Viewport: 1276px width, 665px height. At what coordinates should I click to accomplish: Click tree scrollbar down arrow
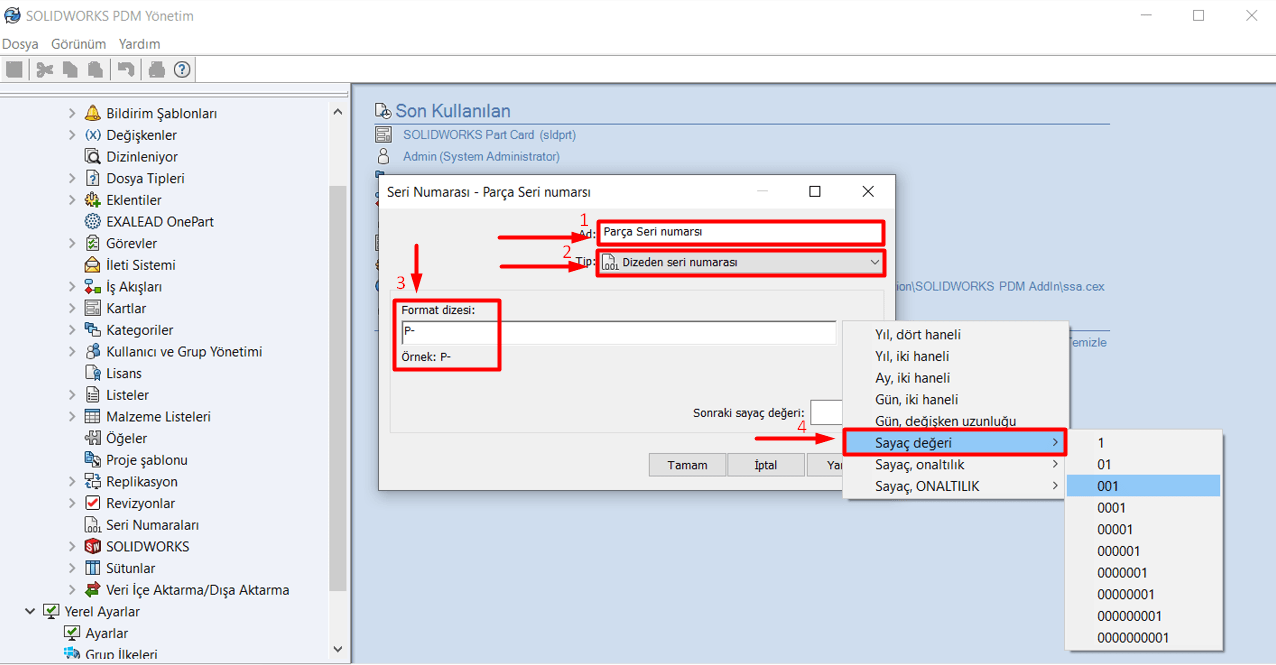338,649
